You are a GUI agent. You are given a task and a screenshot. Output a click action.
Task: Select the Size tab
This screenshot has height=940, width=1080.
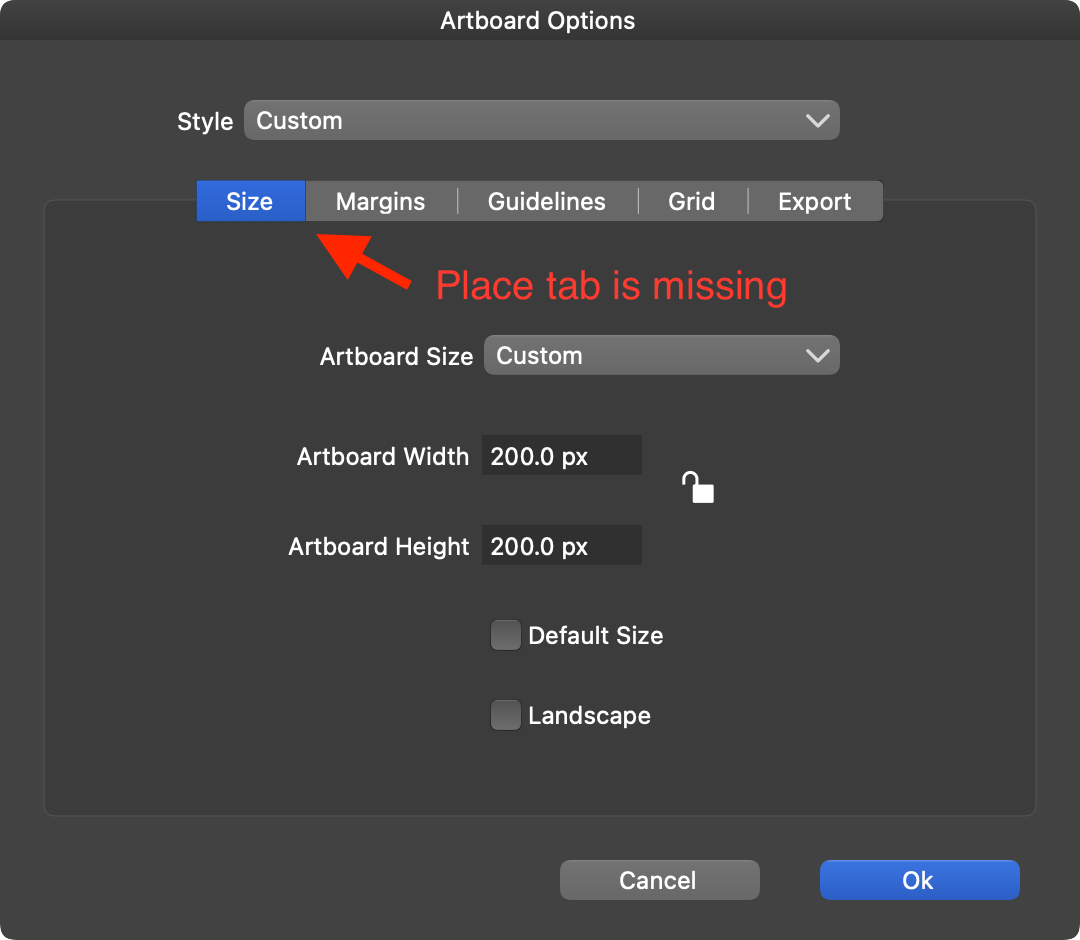[x=250, y=202]
